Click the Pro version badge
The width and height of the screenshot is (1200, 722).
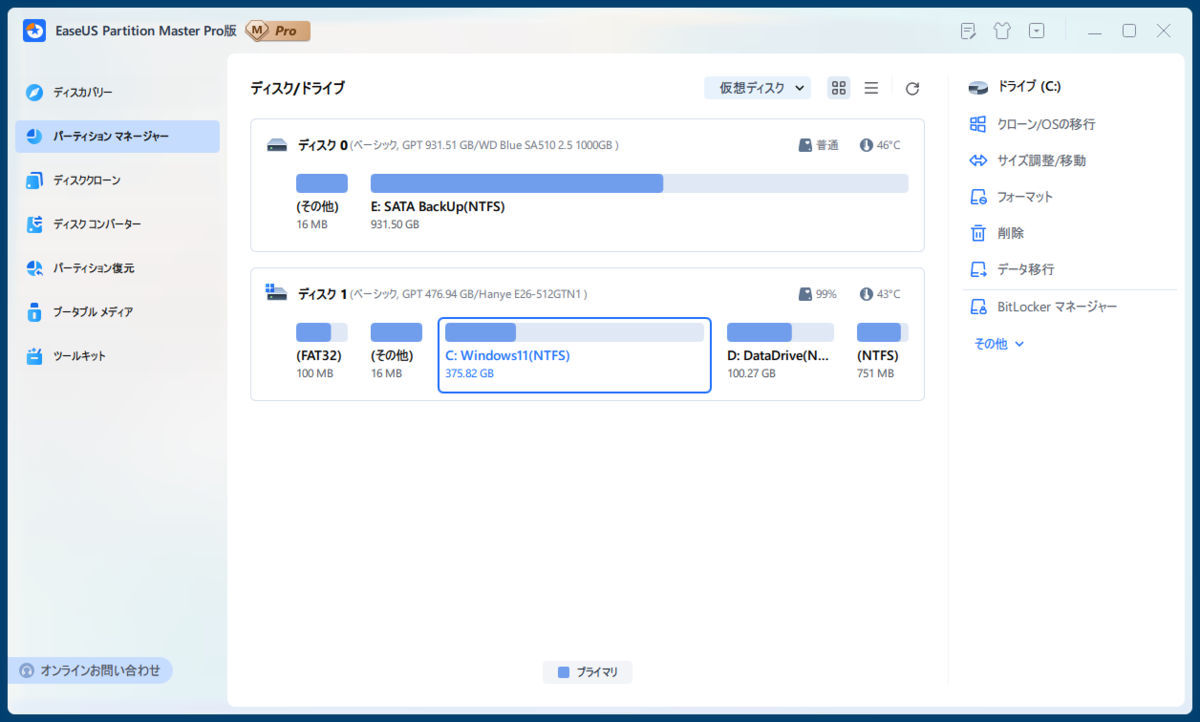point(278,31)
